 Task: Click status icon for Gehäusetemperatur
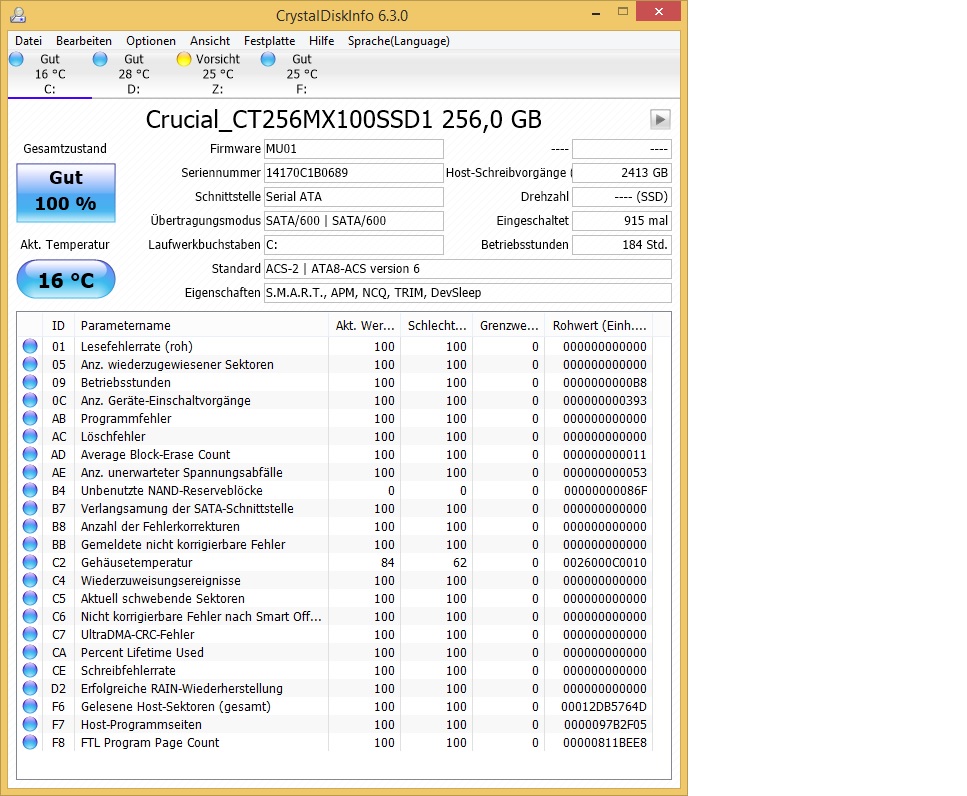pos(30,562)
